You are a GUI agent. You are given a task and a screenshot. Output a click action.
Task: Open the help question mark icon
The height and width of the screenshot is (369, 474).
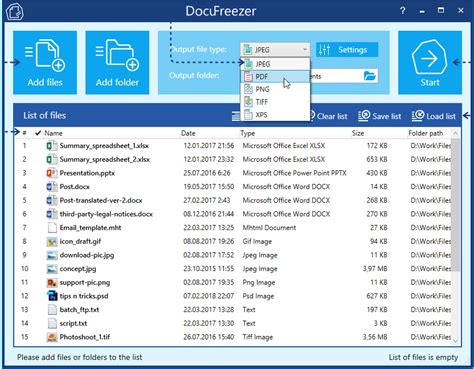tap(403, 11)
